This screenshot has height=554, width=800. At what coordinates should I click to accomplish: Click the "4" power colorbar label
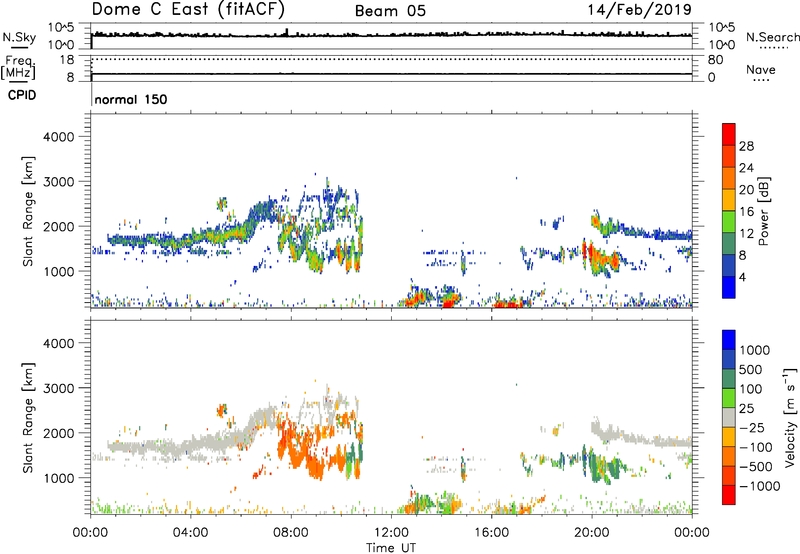point(743,277)
